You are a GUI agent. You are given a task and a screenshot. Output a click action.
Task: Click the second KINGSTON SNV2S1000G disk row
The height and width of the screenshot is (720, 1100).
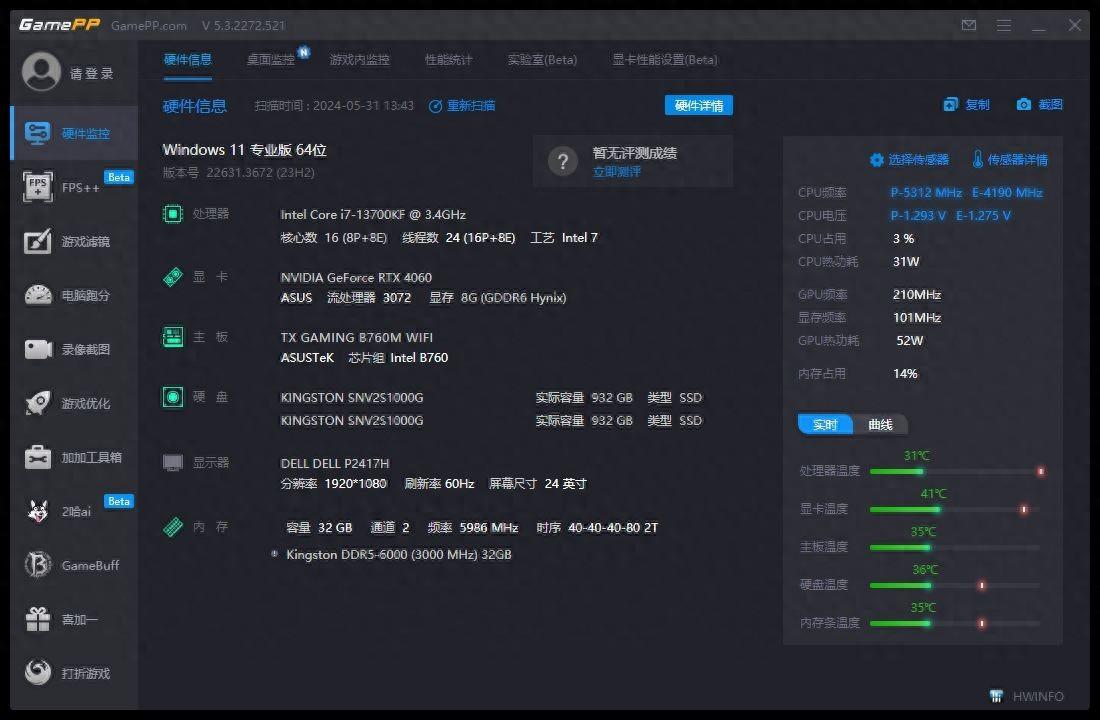[x=491, y=420]
